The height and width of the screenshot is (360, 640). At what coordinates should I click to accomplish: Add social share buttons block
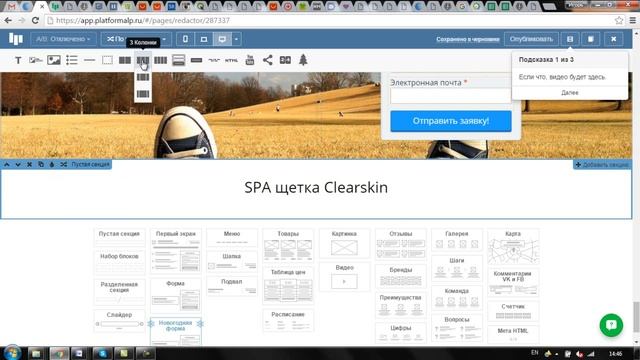(x=268, y=60)
